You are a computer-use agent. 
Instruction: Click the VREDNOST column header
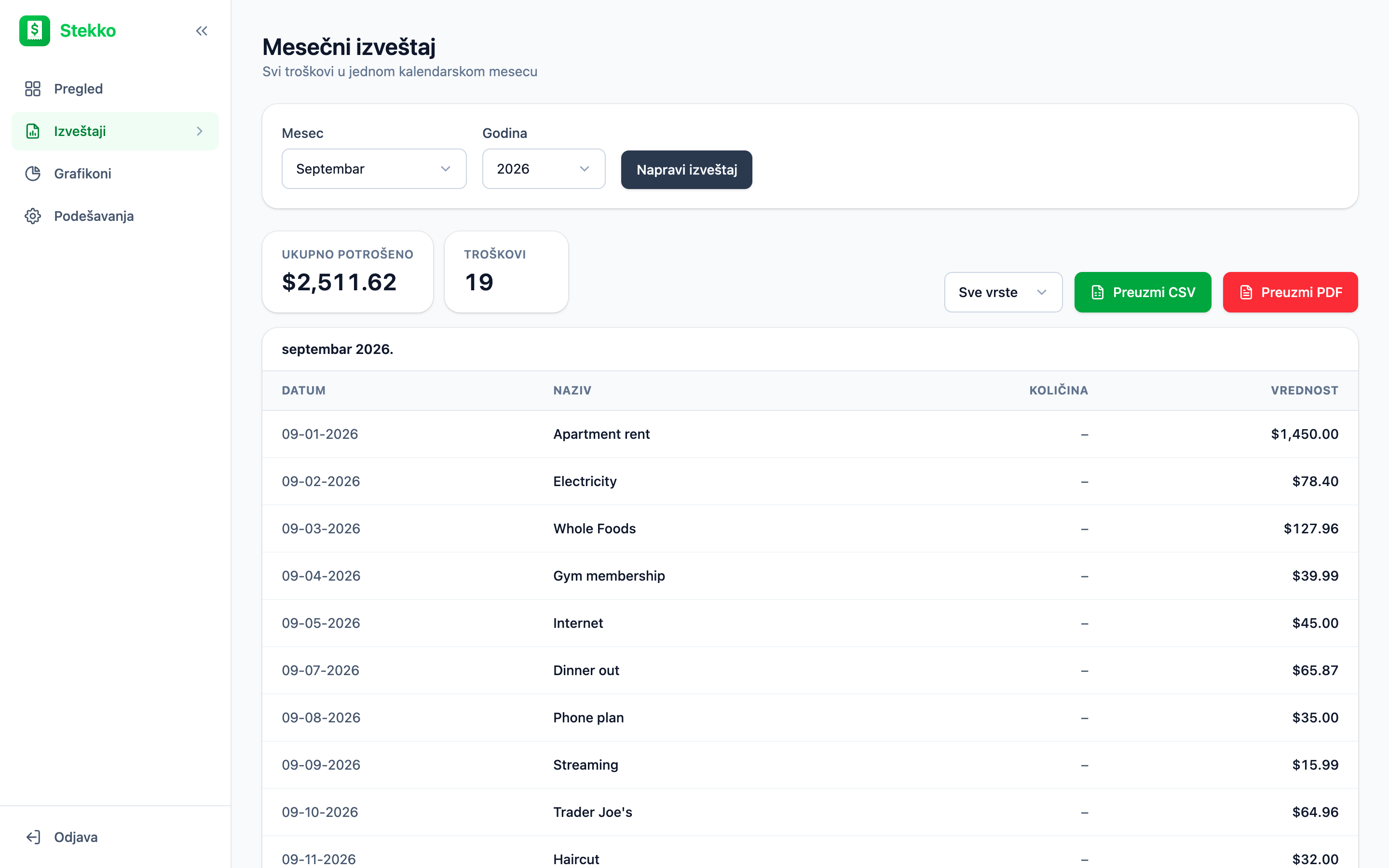tap(1304, 391)
